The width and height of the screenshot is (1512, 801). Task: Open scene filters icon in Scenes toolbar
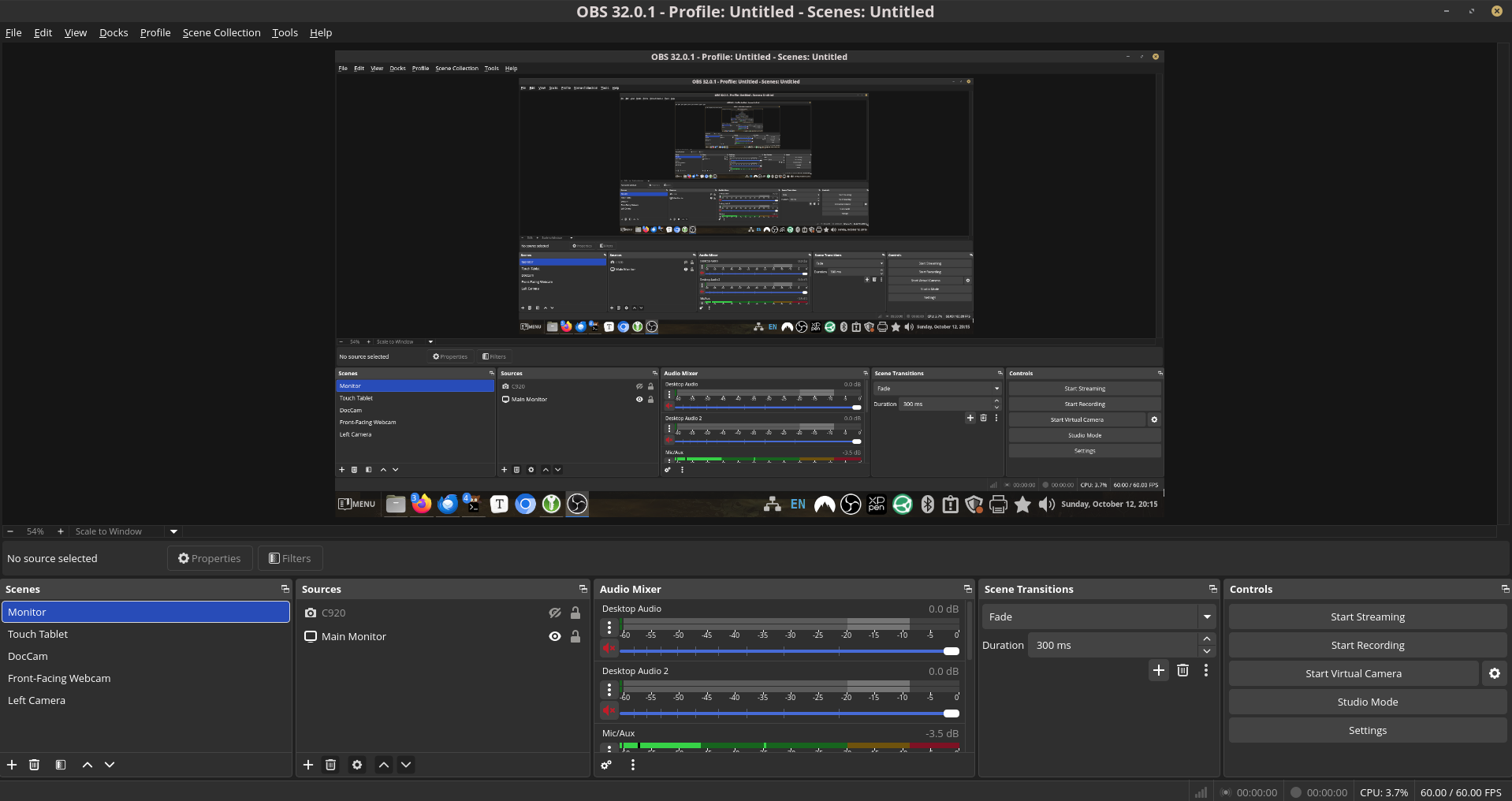click(x=61, y=765)
